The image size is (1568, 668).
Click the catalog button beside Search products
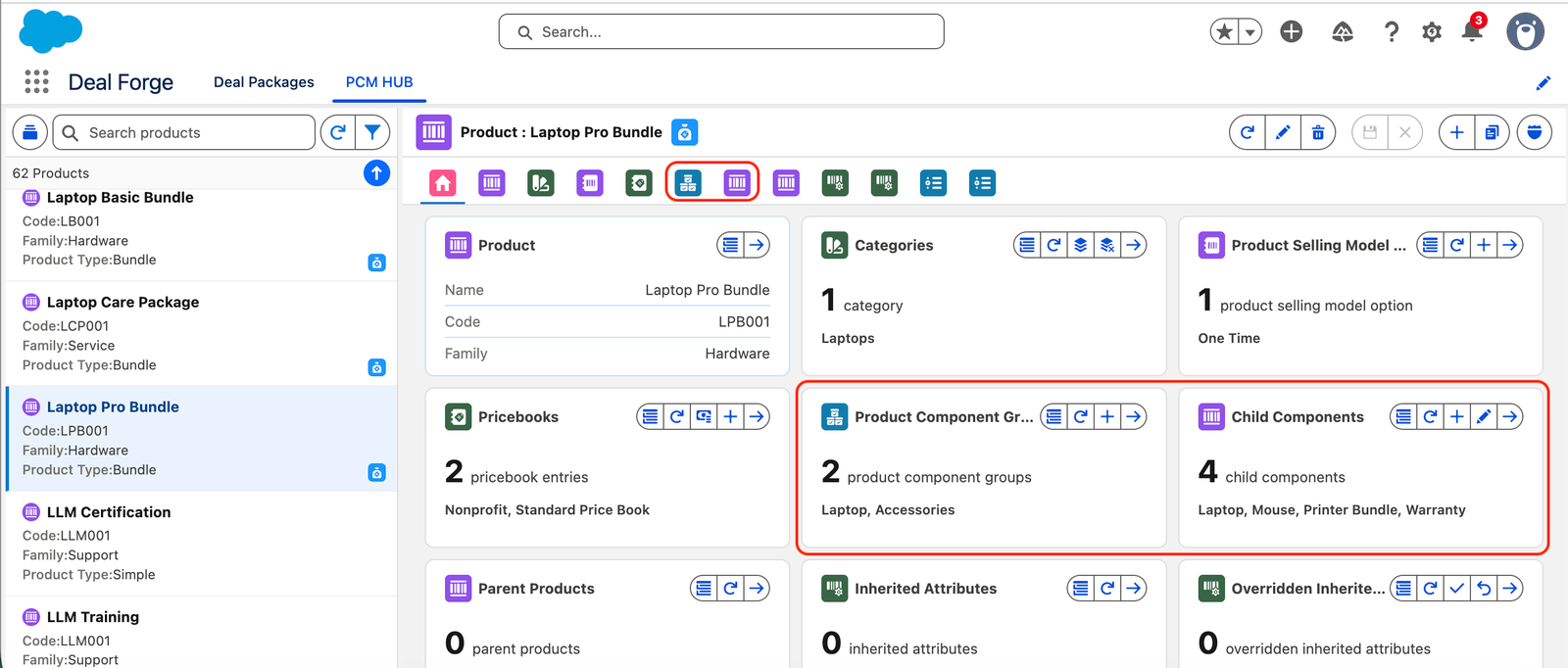(30, 132)
